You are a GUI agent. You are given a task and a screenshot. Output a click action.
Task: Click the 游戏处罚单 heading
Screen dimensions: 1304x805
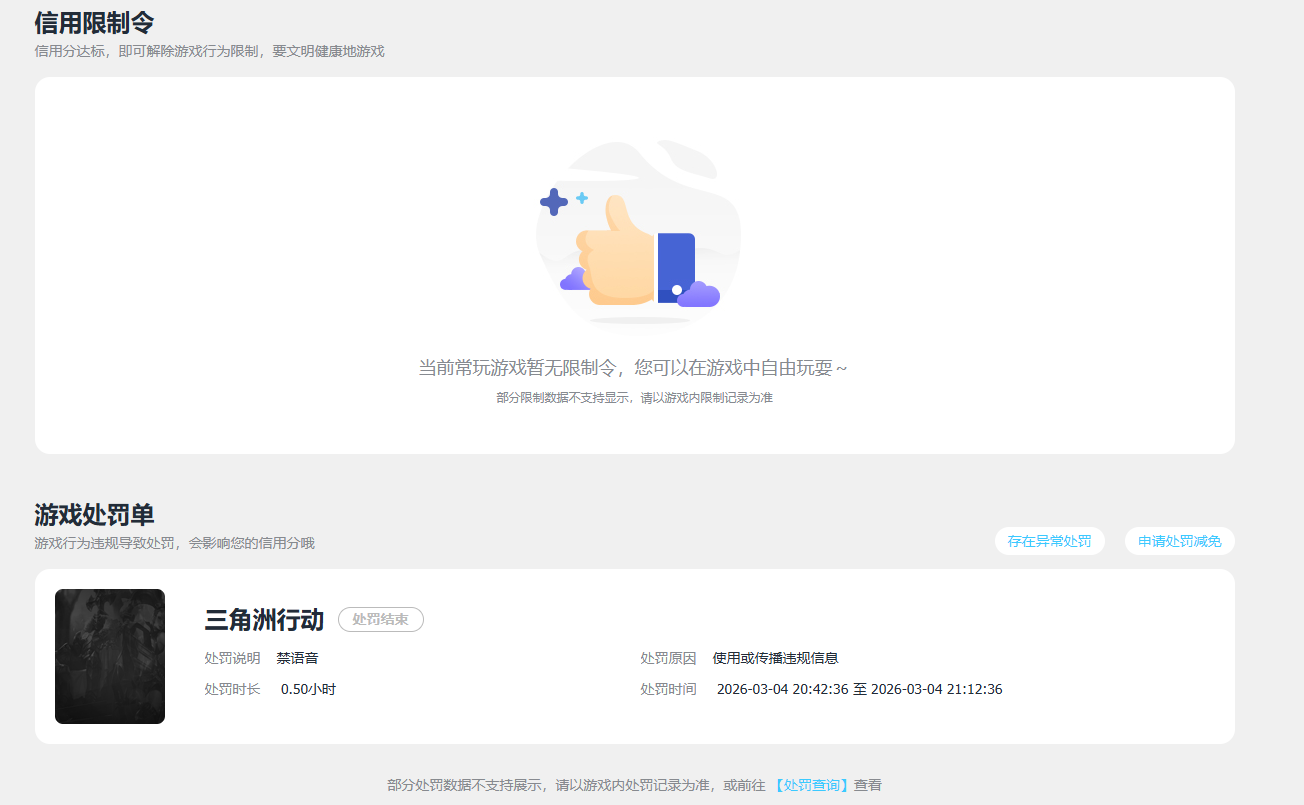click(94, 515)
